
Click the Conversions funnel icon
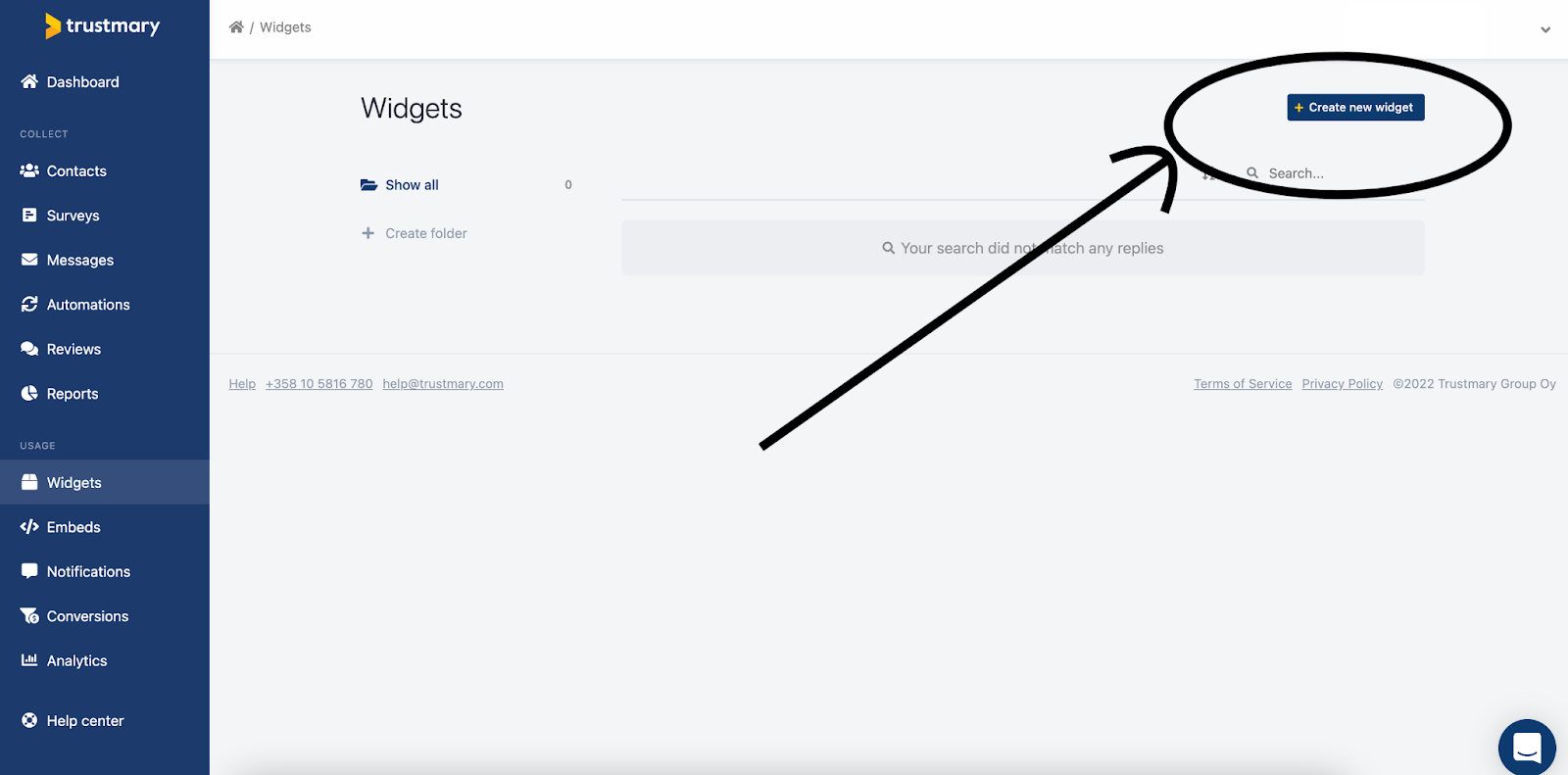(29, 615)
